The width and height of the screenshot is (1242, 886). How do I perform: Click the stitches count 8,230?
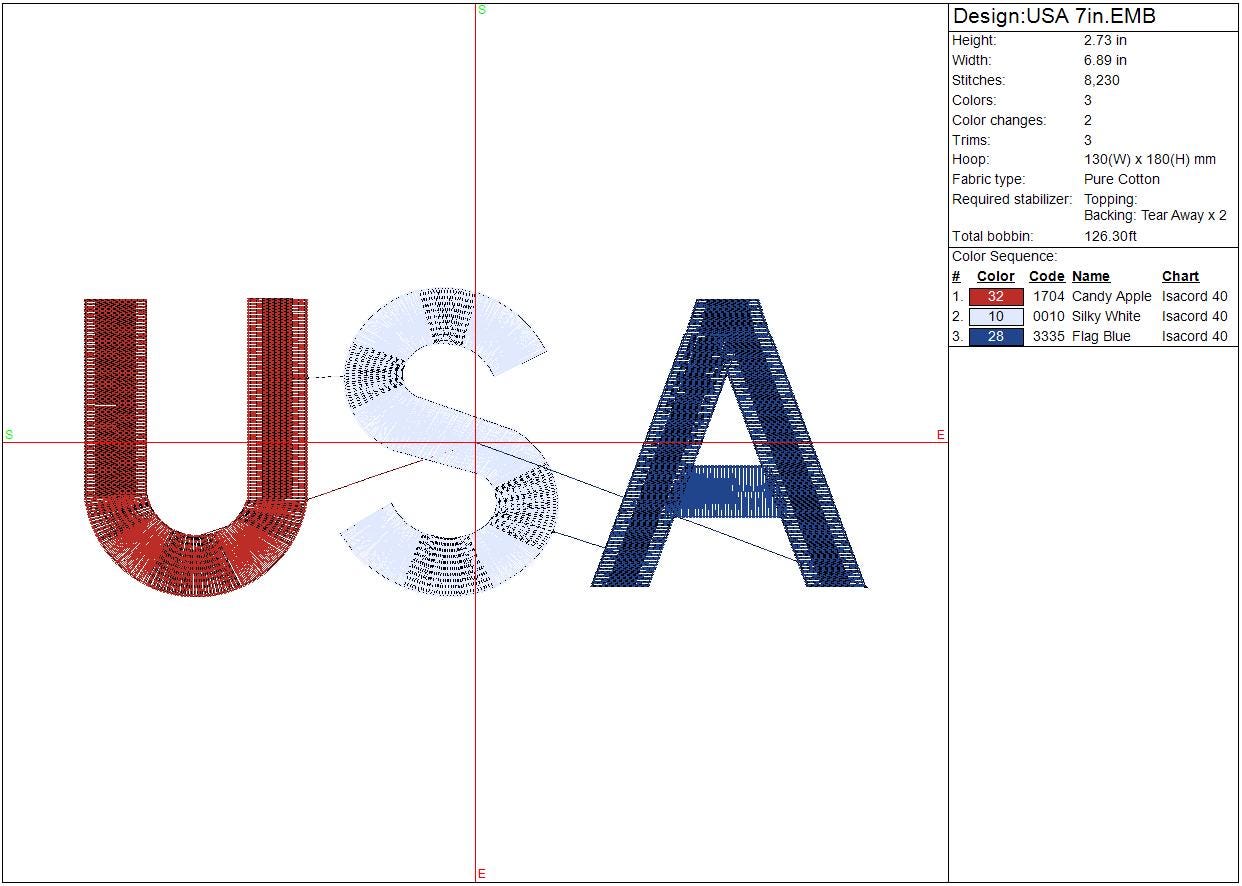pyautogui.click(x=1101, y=80)
